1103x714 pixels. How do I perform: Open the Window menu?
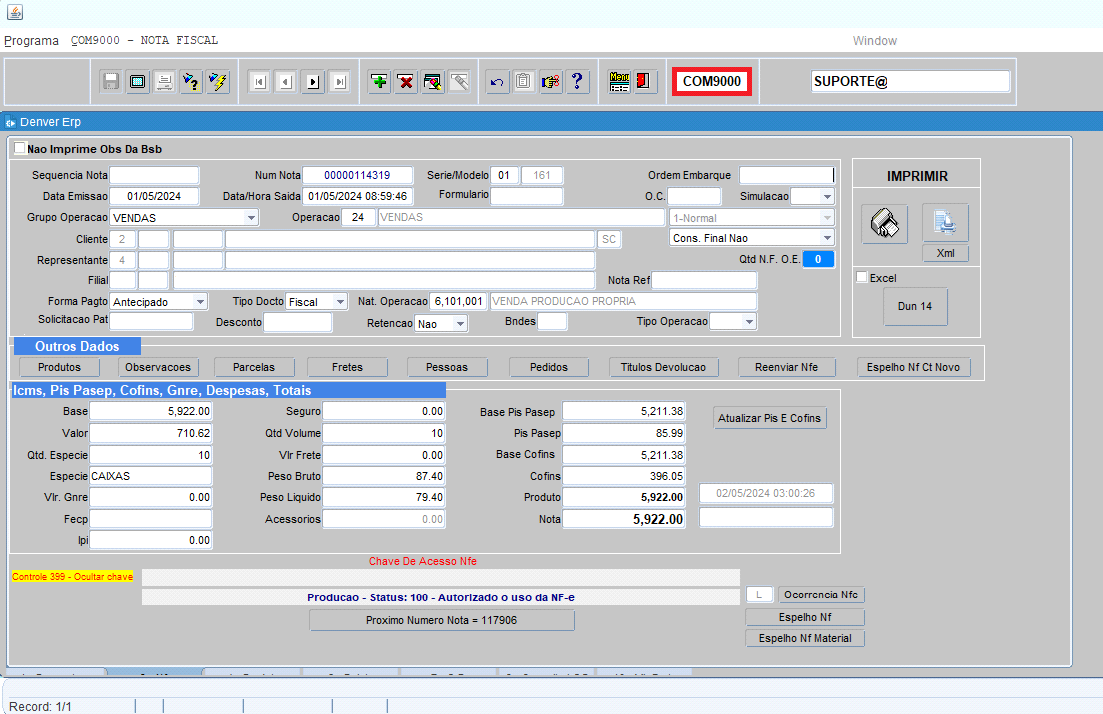tap(874, 41)
